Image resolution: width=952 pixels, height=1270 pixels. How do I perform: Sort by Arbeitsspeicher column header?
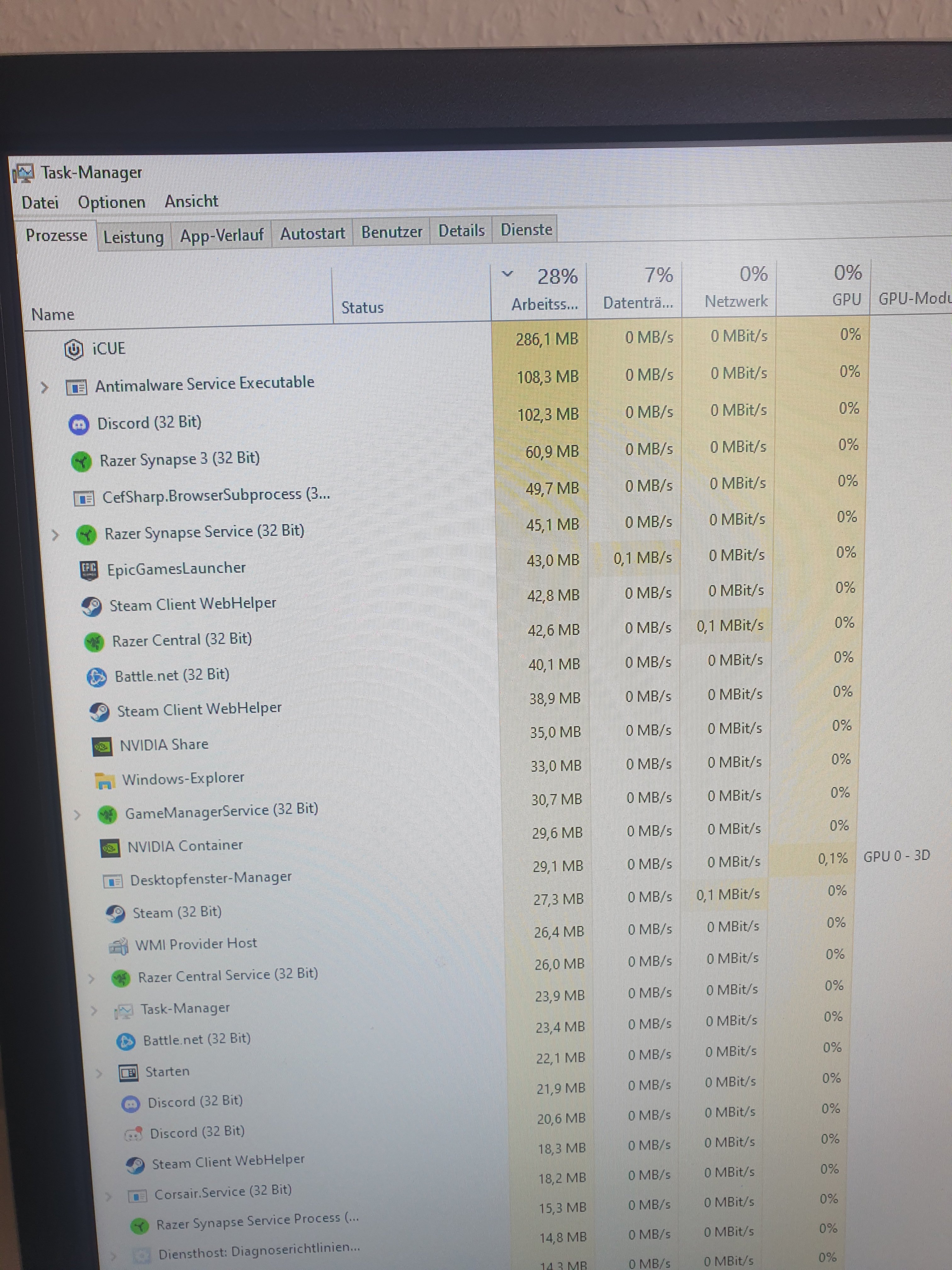[545, 304]
